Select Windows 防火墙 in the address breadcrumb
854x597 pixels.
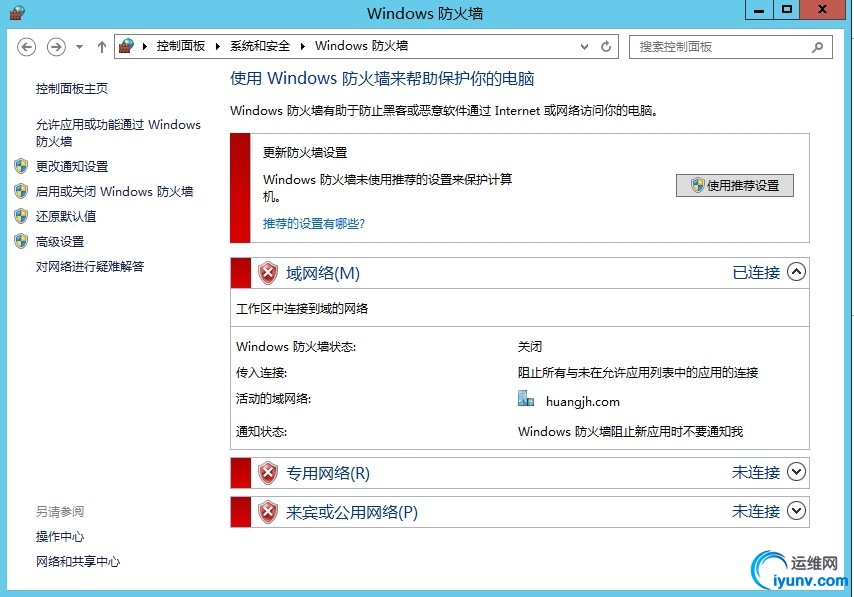tap(362, 46)
